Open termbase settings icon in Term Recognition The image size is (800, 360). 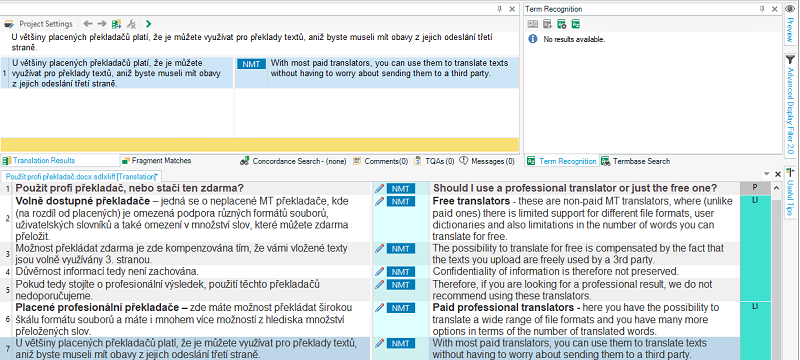click(x=562, y=23)
